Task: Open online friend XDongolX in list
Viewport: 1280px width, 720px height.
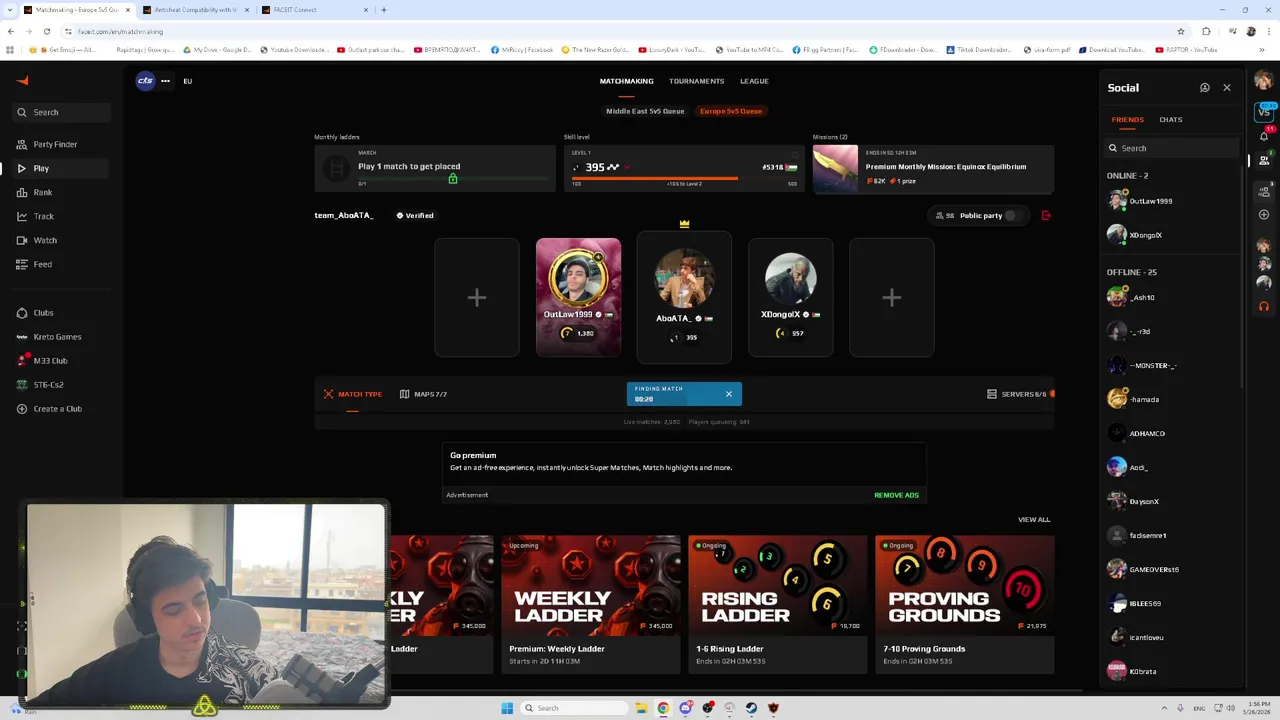Action: 1170,235
